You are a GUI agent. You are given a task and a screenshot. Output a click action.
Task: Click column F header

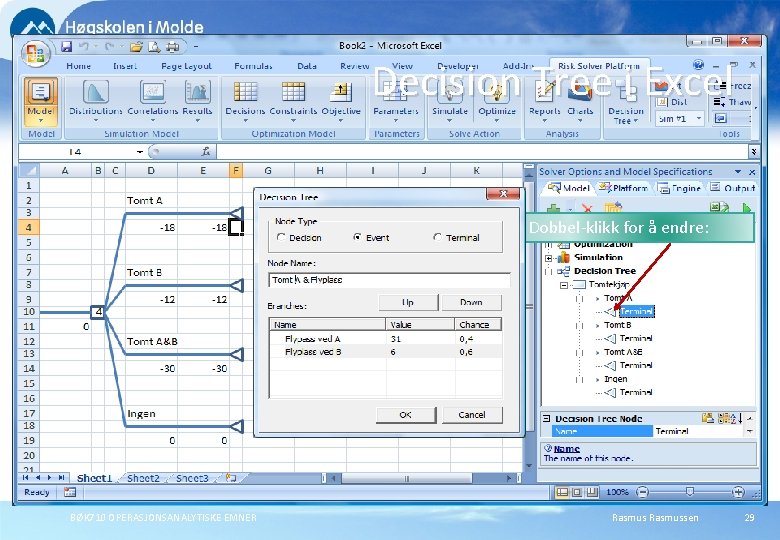click(236, 171)
